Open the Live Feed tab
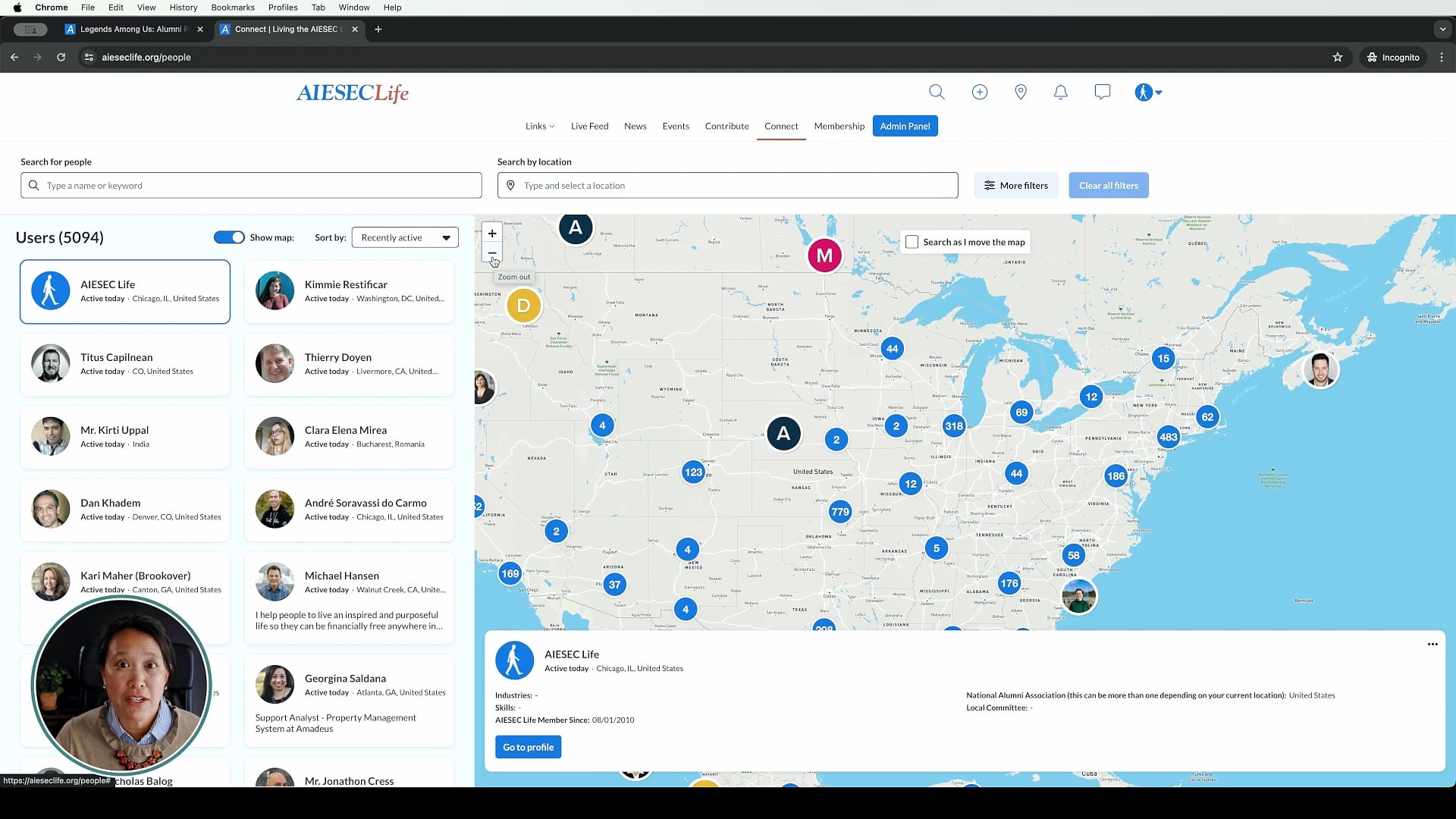This screenshot has height=819, width=1456. 589,126
